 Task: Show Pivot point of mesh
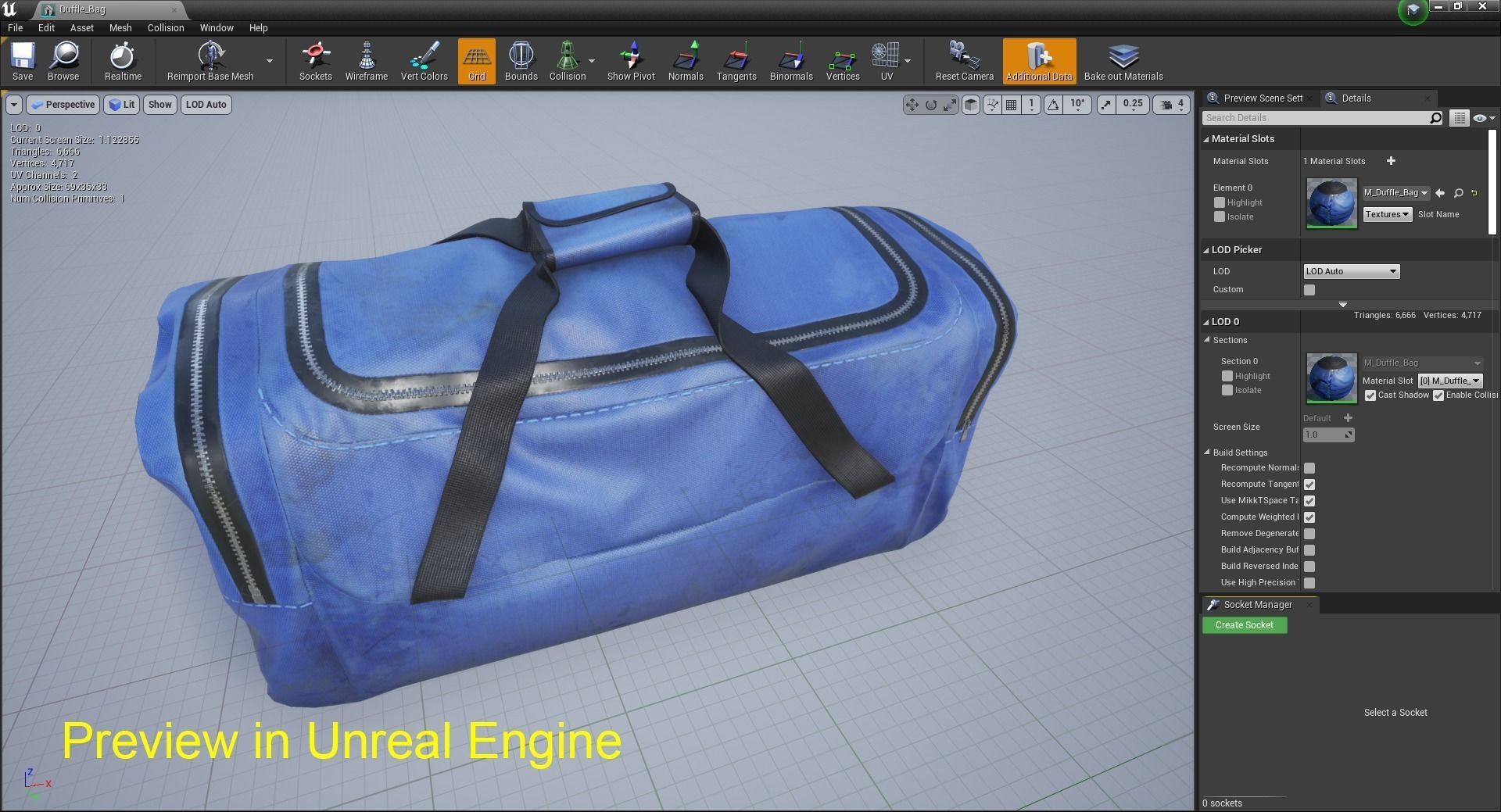pos(632,61)
